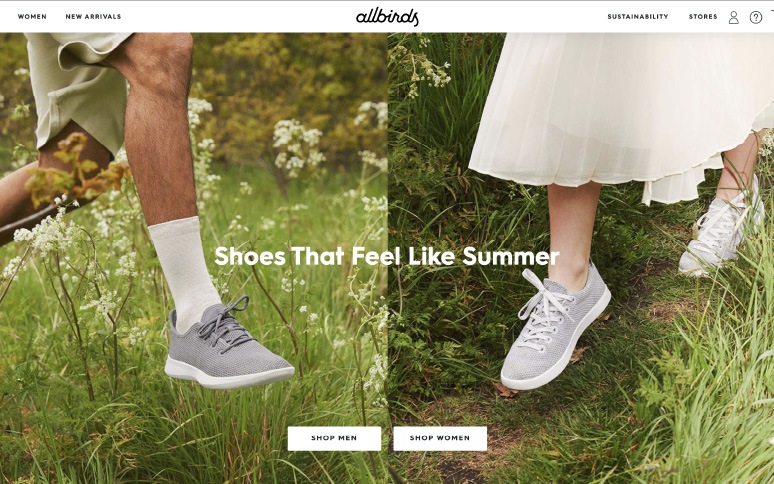This screenshot has height=484, width=774.
Task: Open the account profile icon
Action: [734, 17]
